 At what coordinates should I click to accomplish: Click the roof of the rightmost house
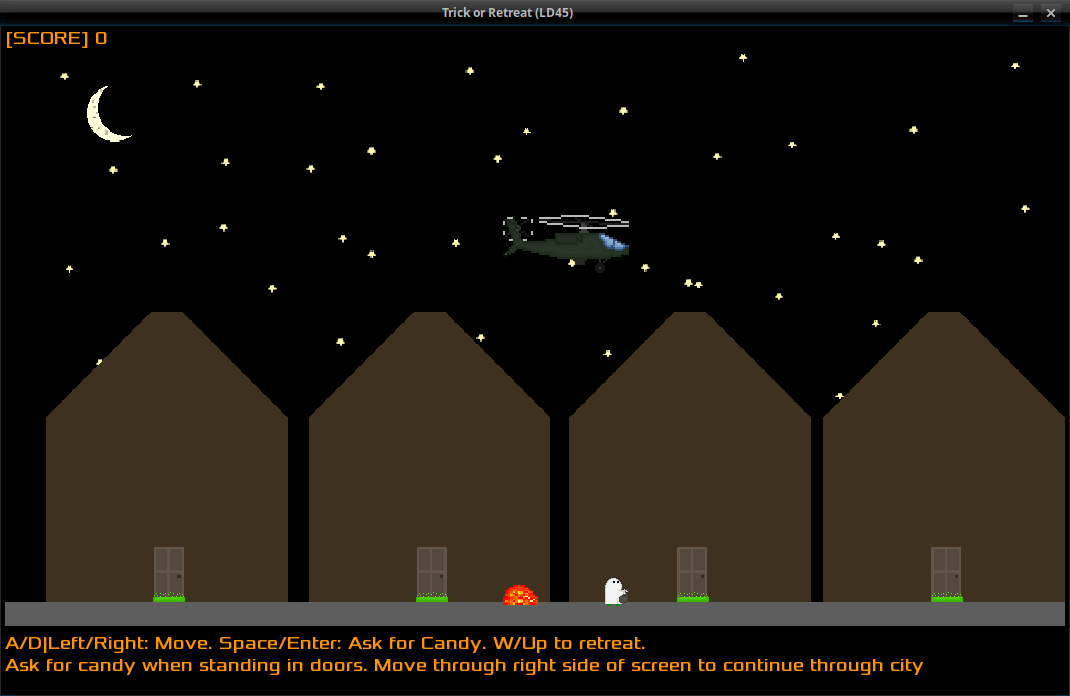(x=944, y=364)
